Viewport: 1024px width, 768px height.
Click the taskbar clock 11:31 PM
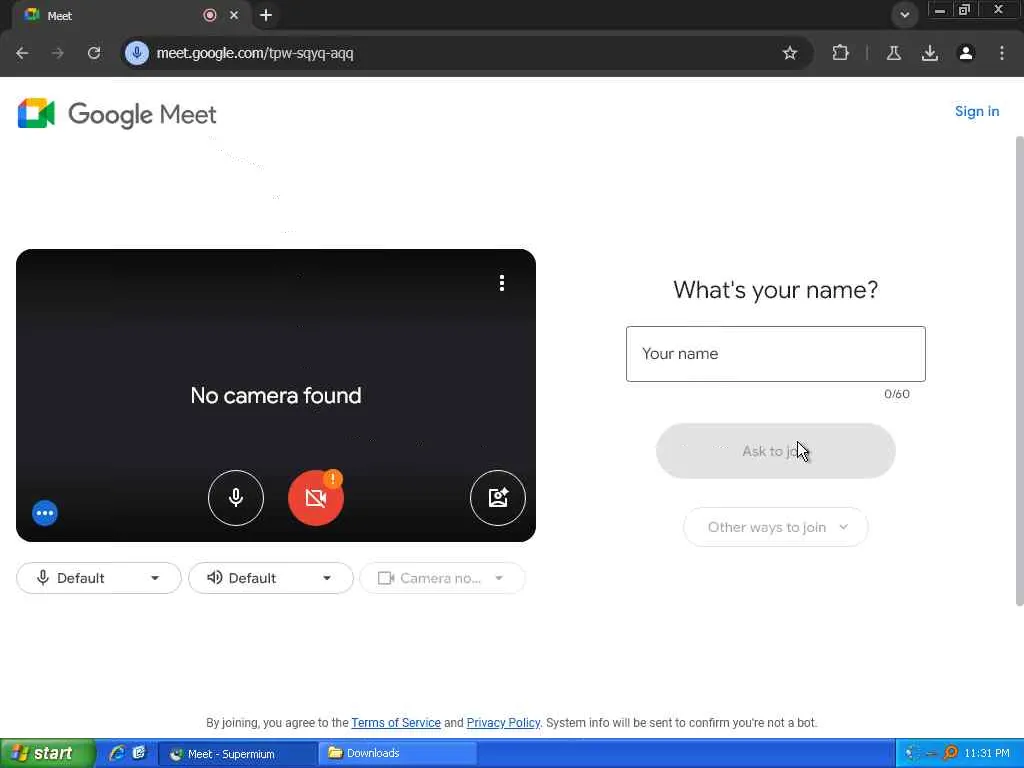[987, 753]
